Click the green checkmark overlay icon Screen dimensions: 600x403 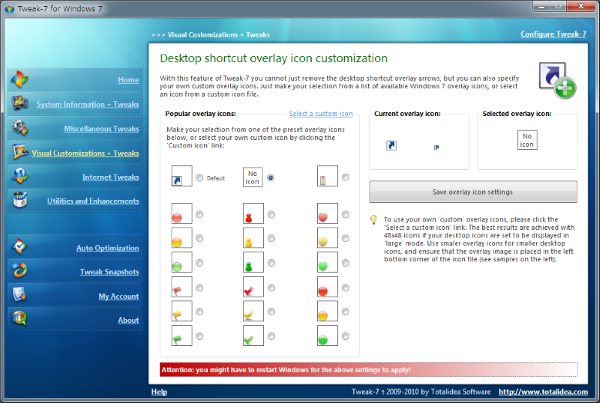[253, 335]
